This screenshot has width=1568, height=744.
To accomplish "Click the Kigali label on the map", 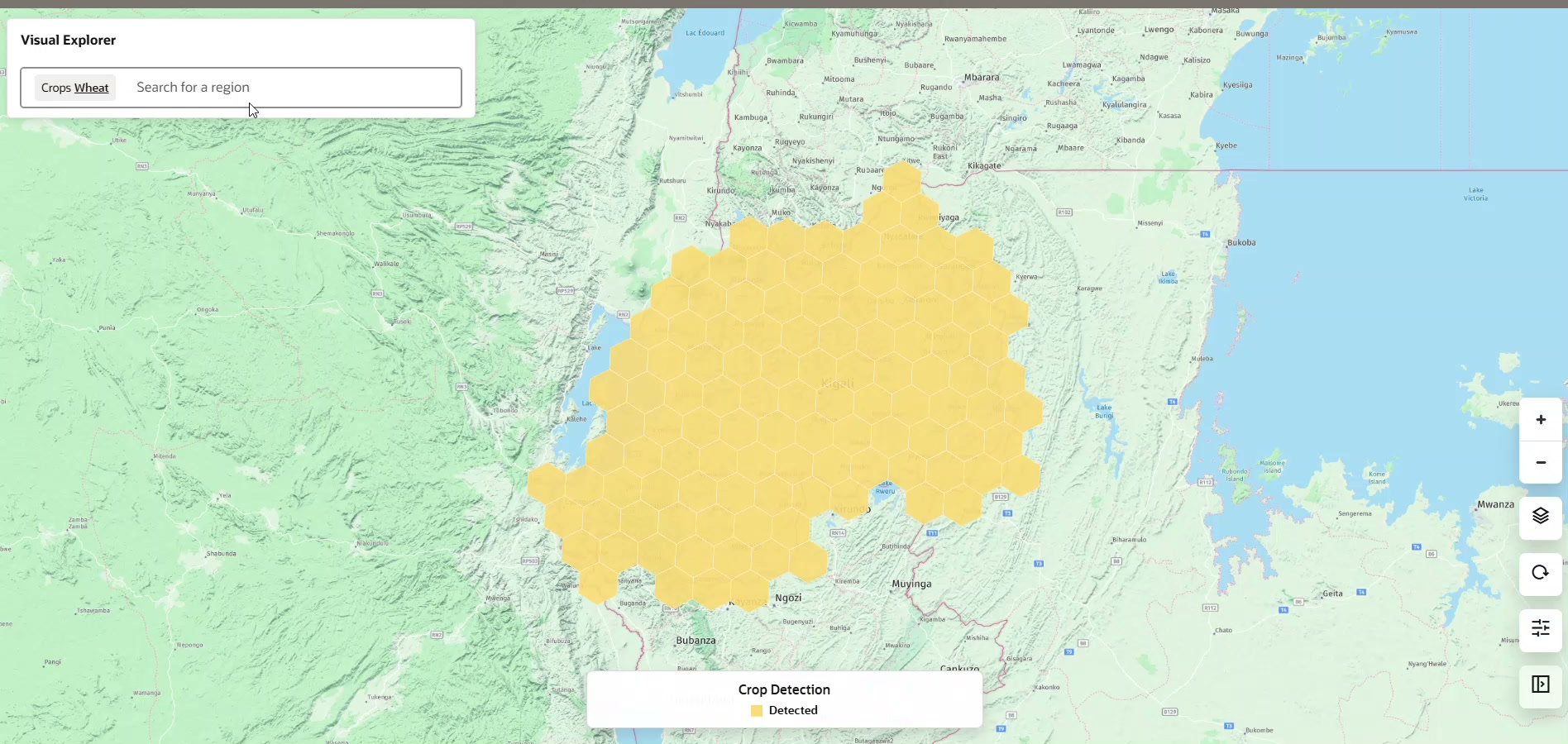I will coord(838,384).
